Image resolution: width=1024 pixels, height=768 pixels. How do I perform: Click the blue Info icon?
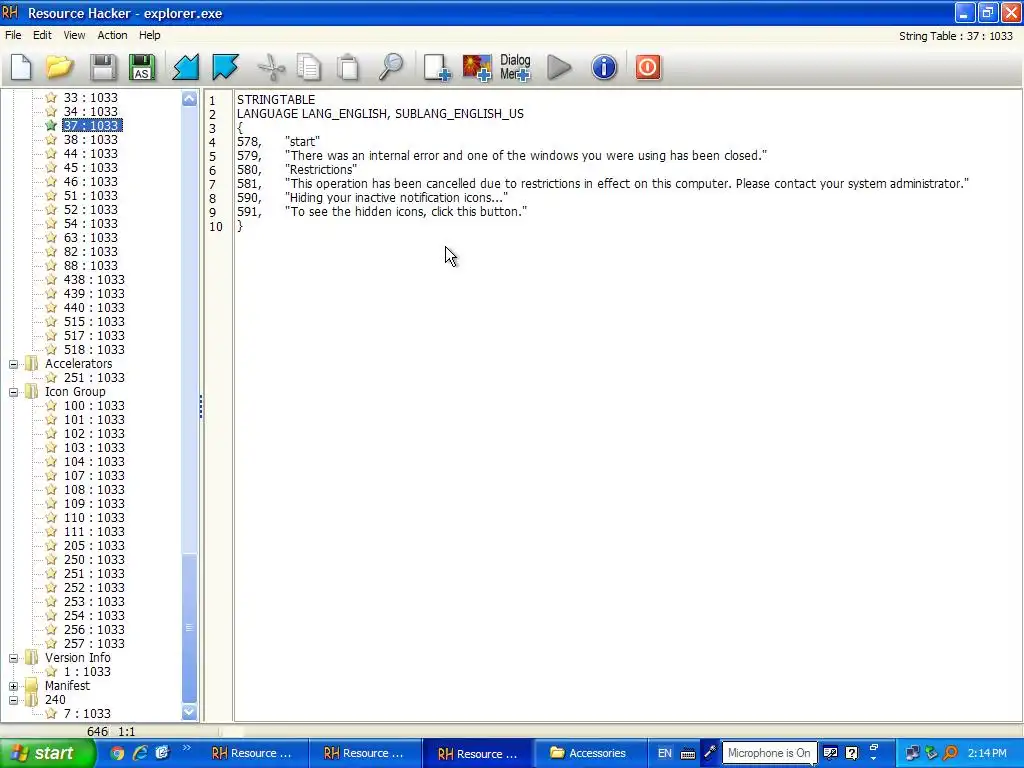[604, 67]
